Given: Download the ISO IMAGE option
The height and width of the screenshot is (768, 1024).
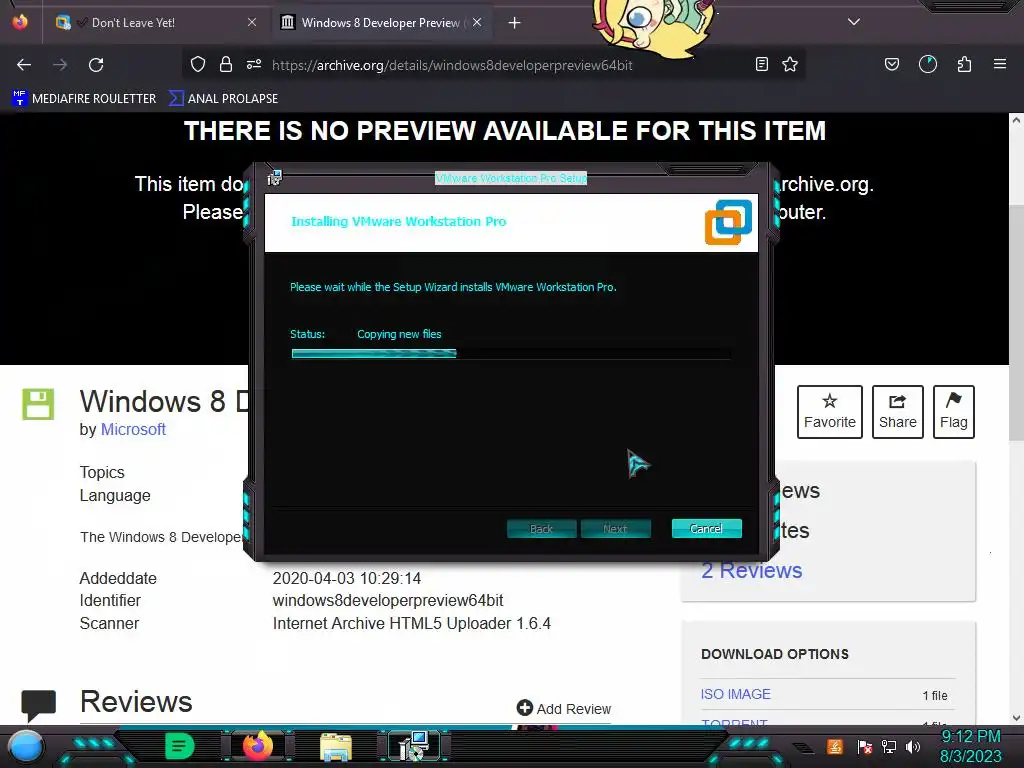Looking at the screenshot, I should point(735,694).
